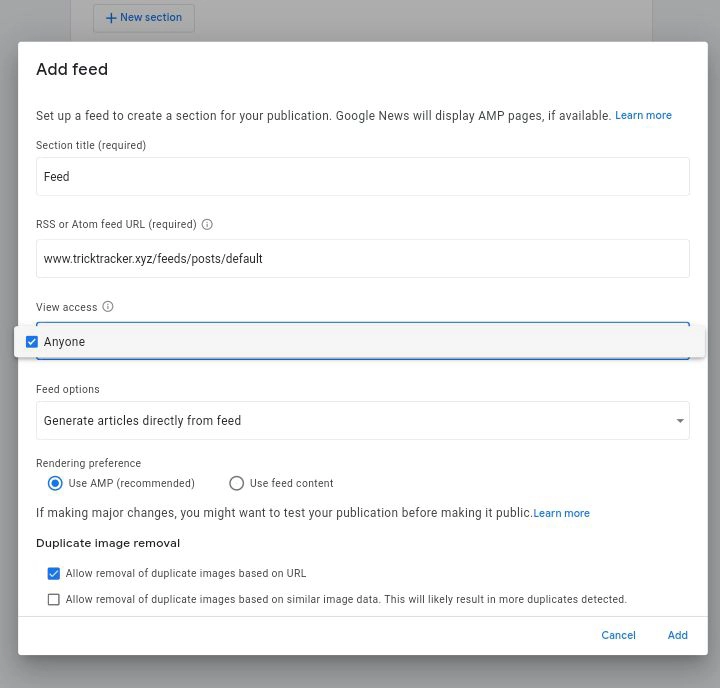Open Learn more link about AMP pages
Screen dimensions: 720x688
point(643,115)
